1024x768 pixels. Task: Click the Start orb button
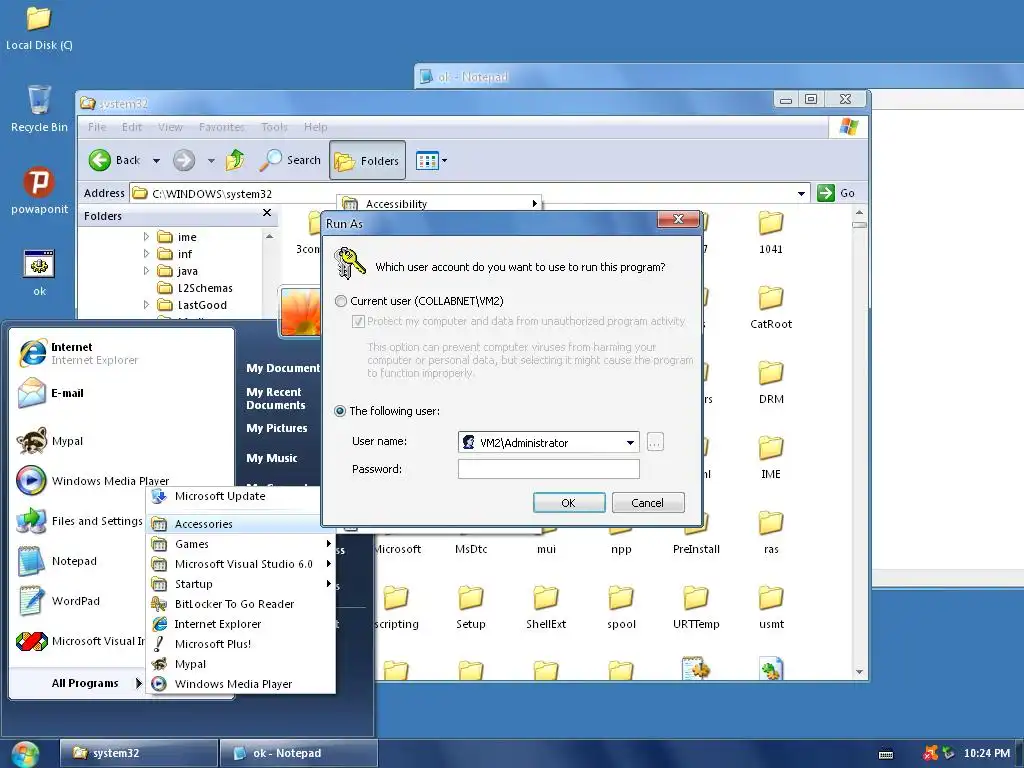coord(25,754)
